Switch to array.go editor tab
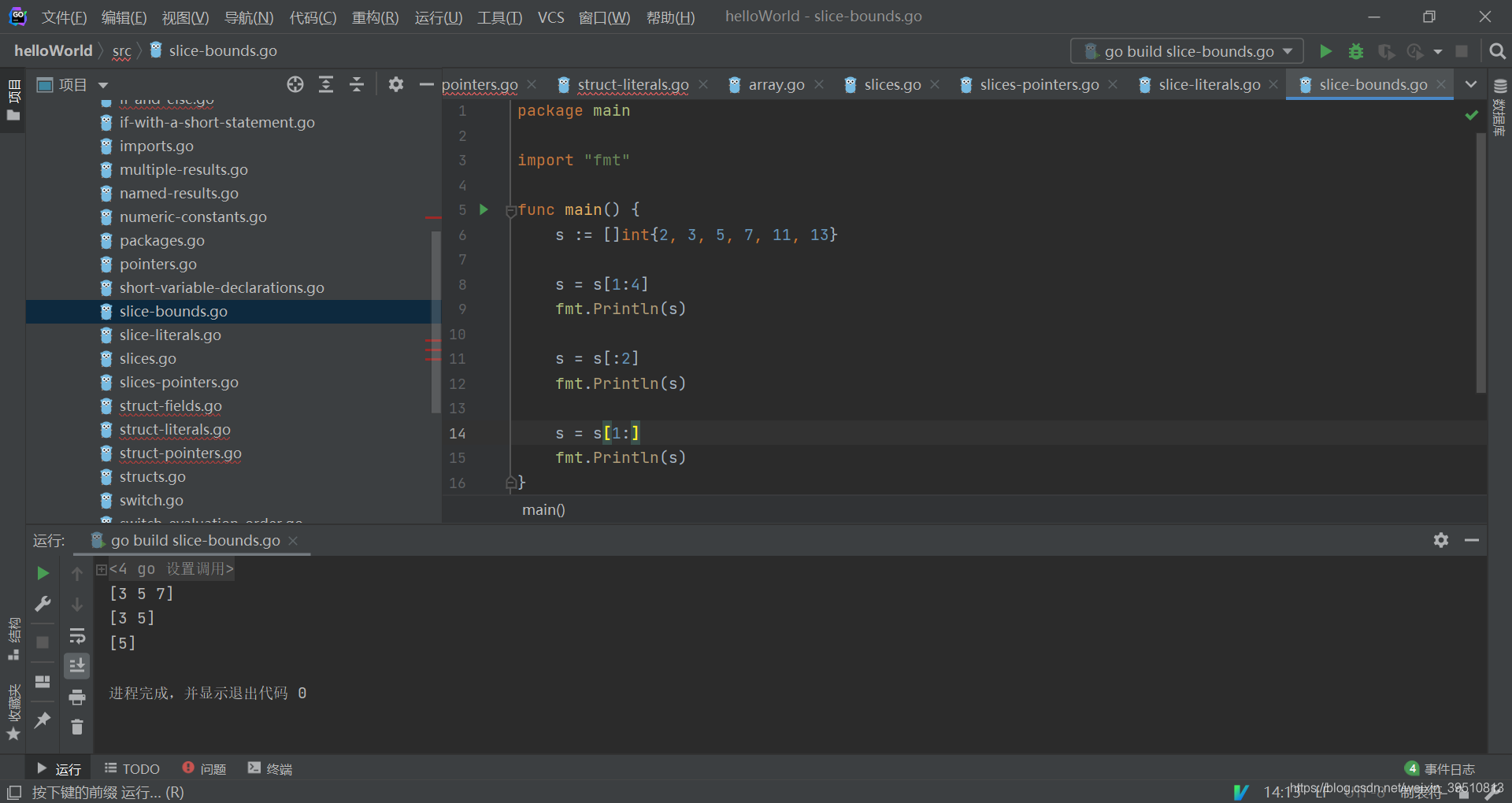Image resolution: width=1512 pixels, height=803 pixels. 776,84
